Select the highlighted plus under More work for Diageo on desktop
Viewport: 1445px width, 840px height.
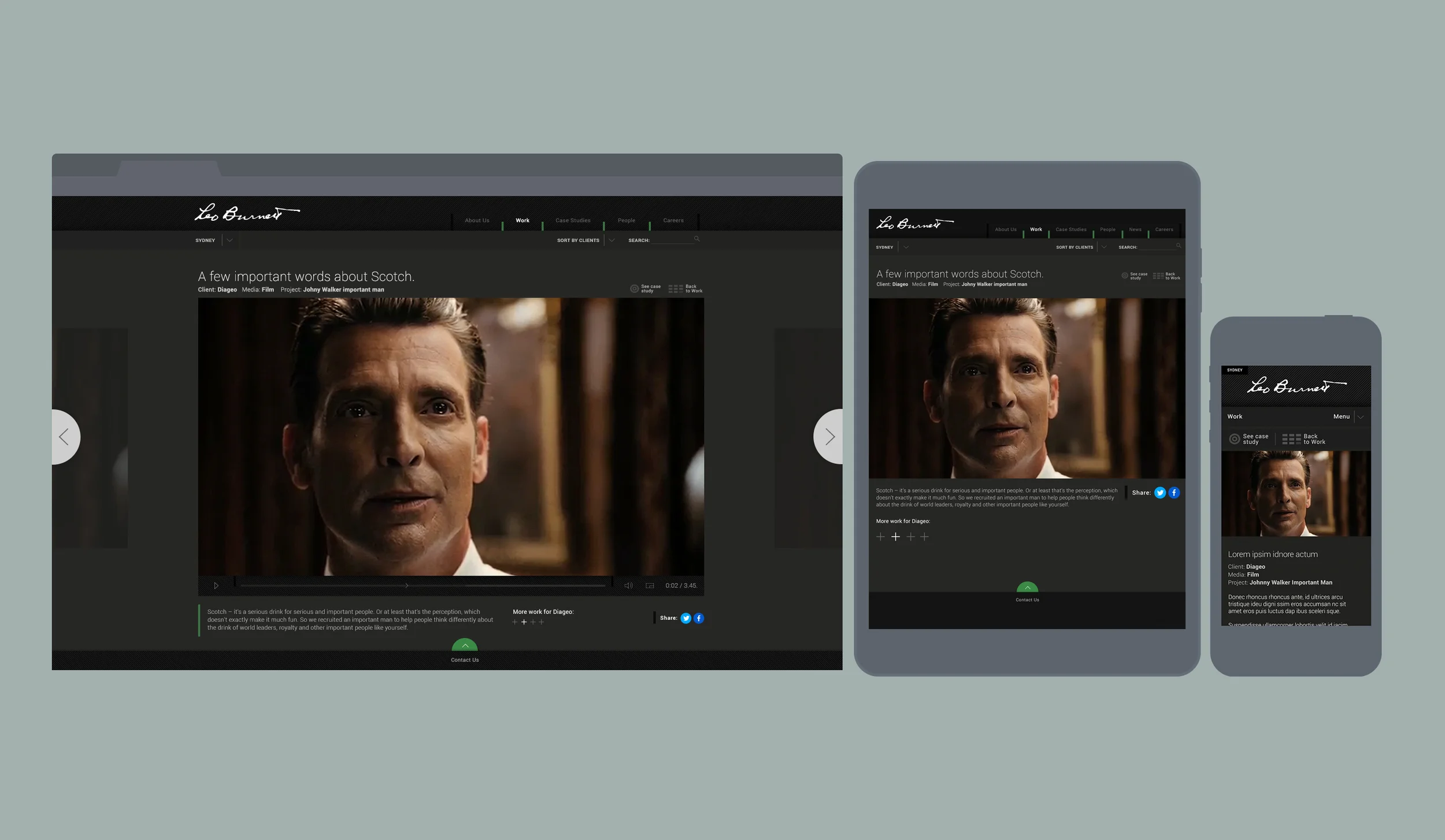[x=524, y=622]
